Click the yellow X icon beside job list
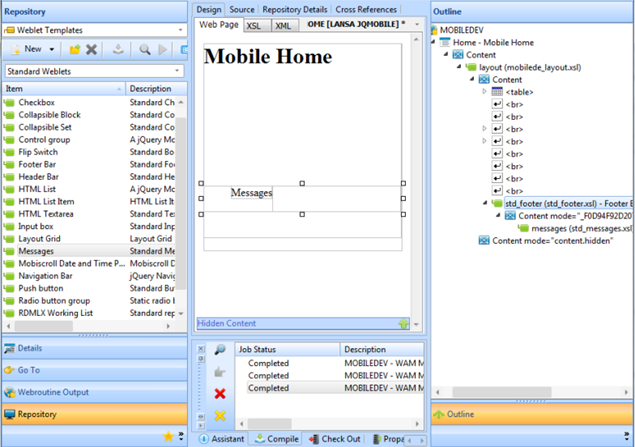Screen dimensions: 635x447 (220, 415)
